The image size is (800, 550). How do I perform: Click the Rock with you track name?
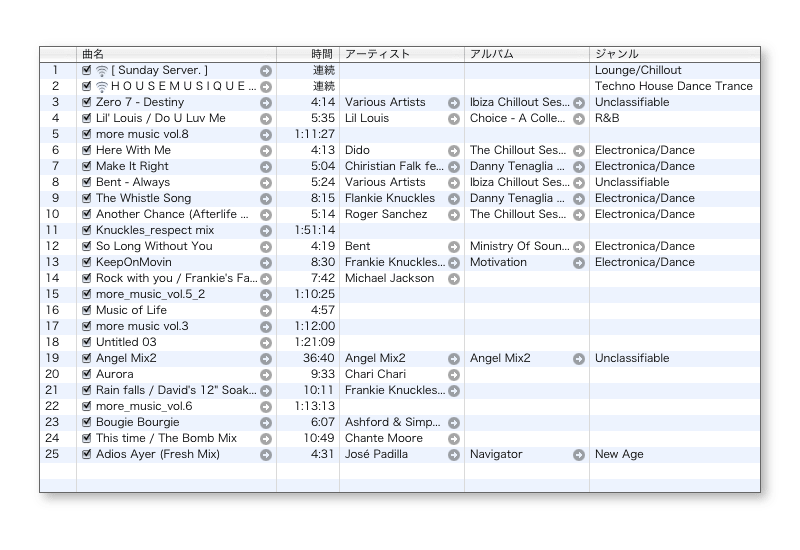(177, 278)
